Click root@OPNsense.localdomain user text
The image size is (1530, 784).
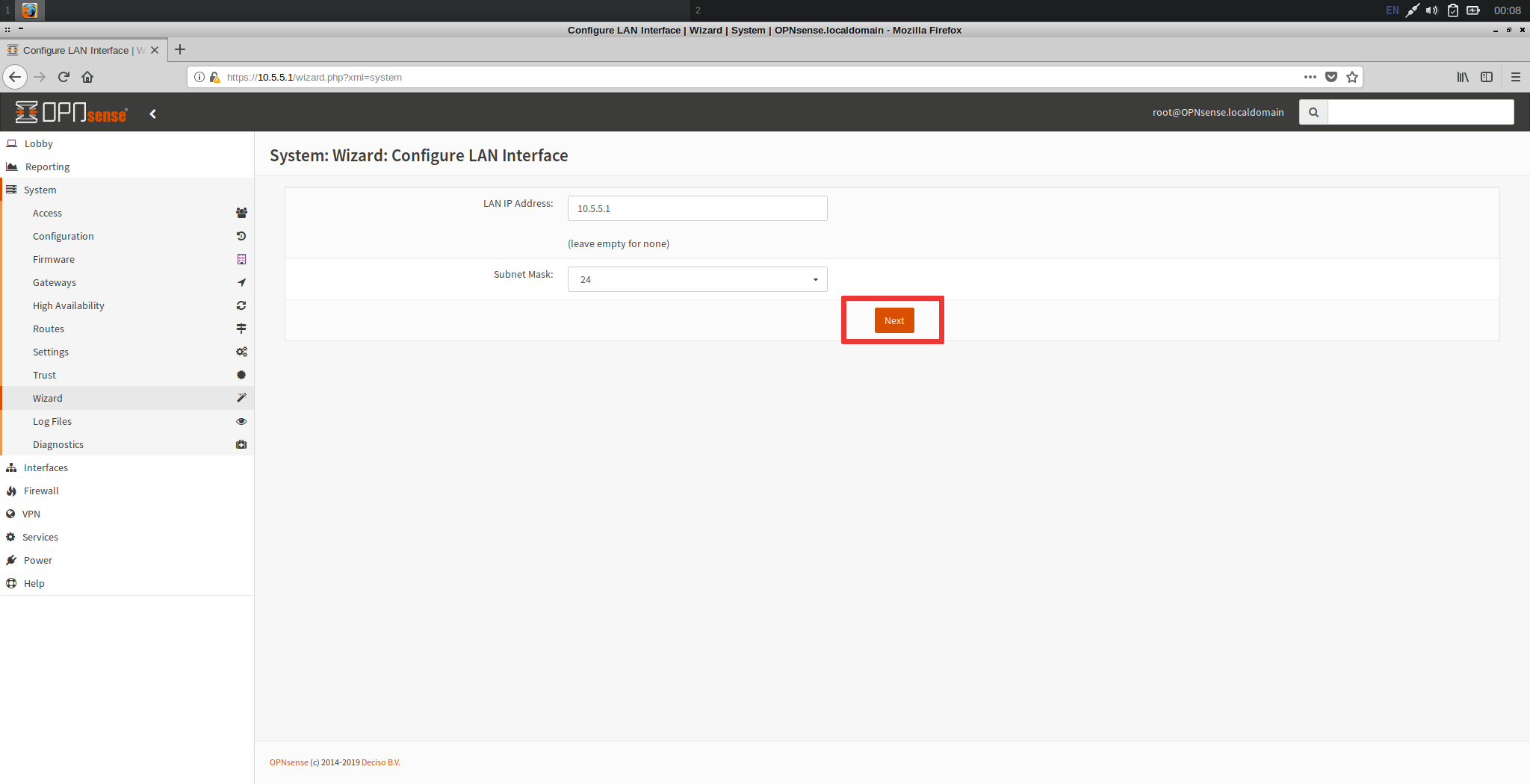1218,112
